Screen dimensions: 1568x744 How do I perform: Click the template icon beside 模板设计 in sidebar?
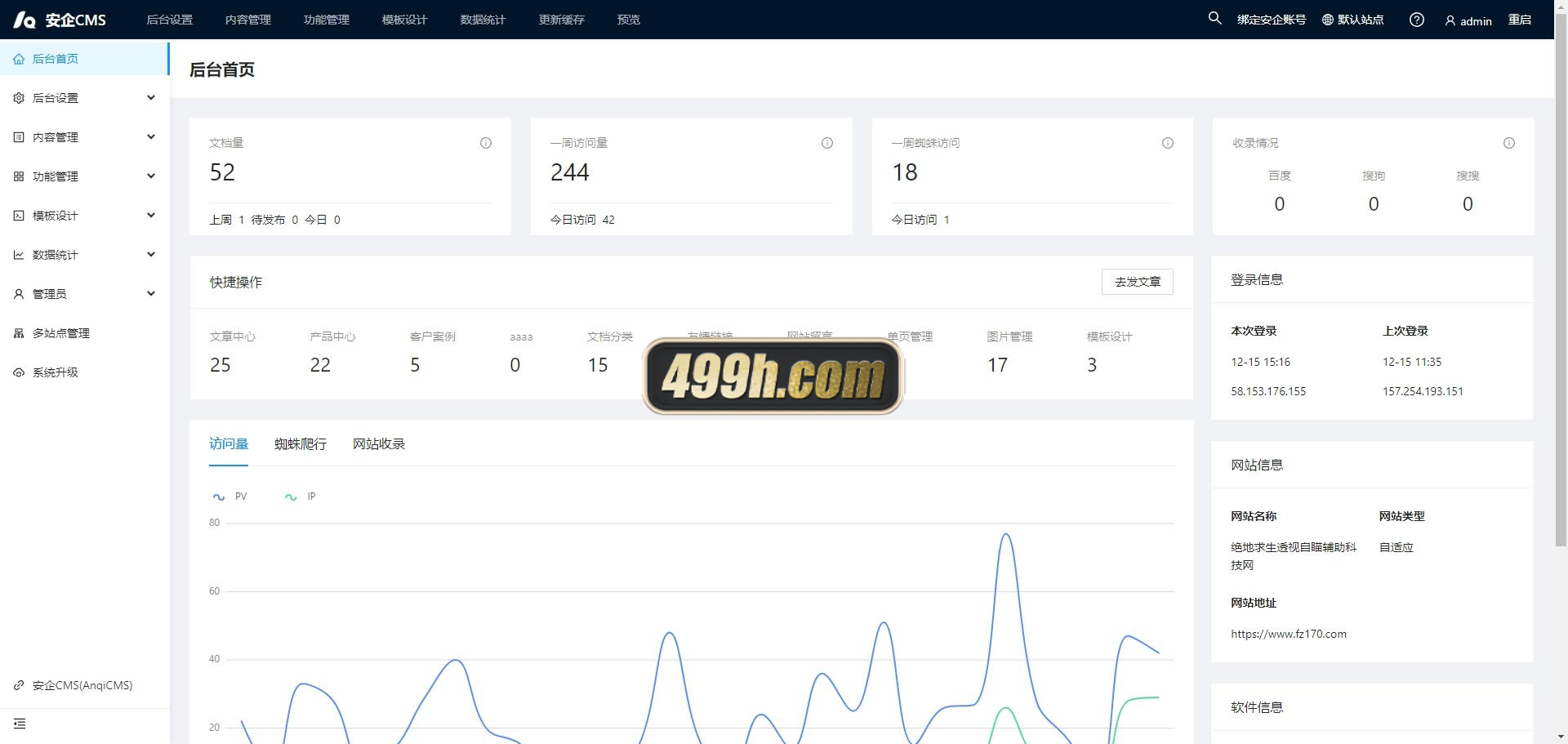(x=19, y=216)
